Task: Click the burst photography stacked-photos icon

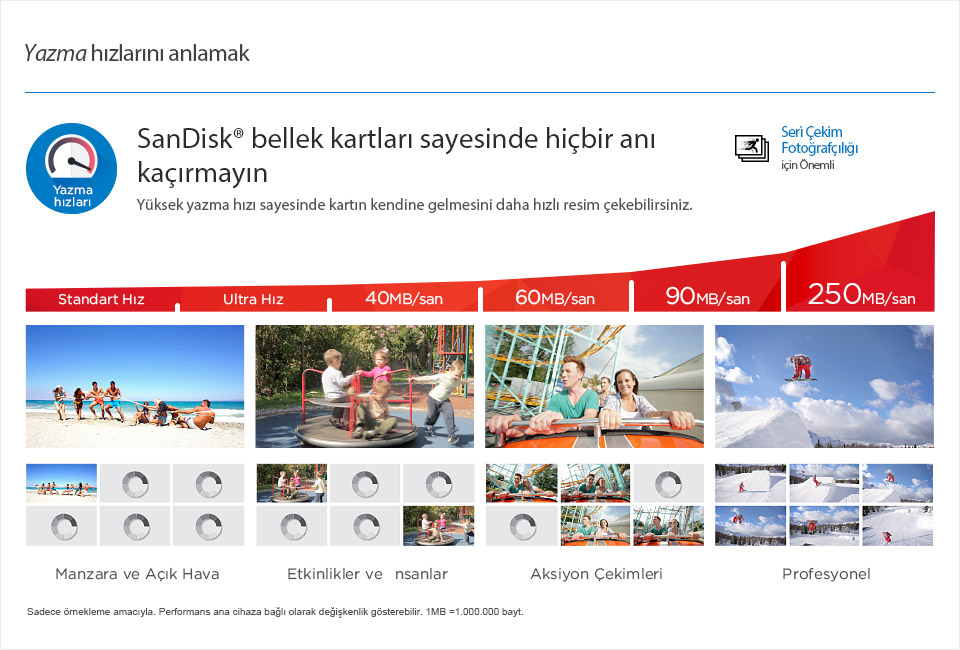Action: pos(752,148)
